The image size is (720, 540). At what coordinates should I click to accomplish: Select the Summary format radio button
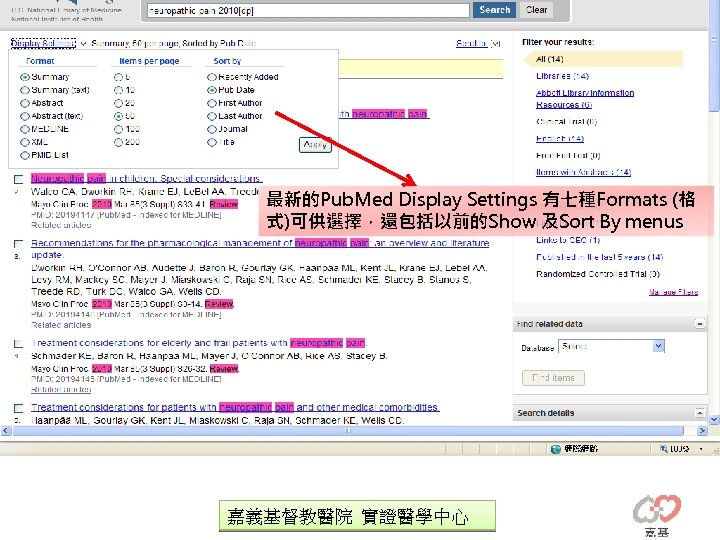[x=25, y=77]
